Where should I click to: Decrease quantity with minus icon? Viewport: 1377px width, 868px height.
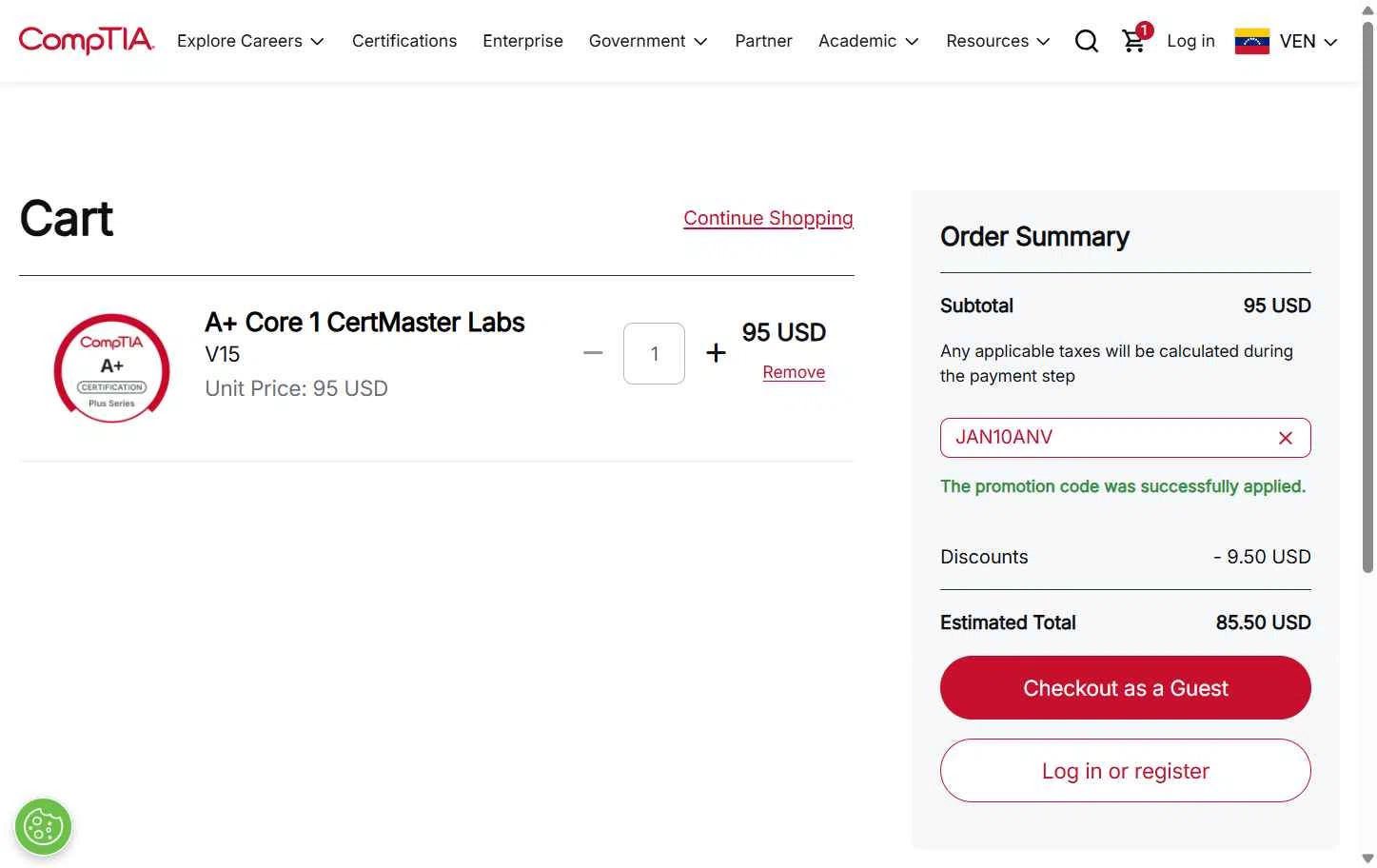click(x=593, y=353)
